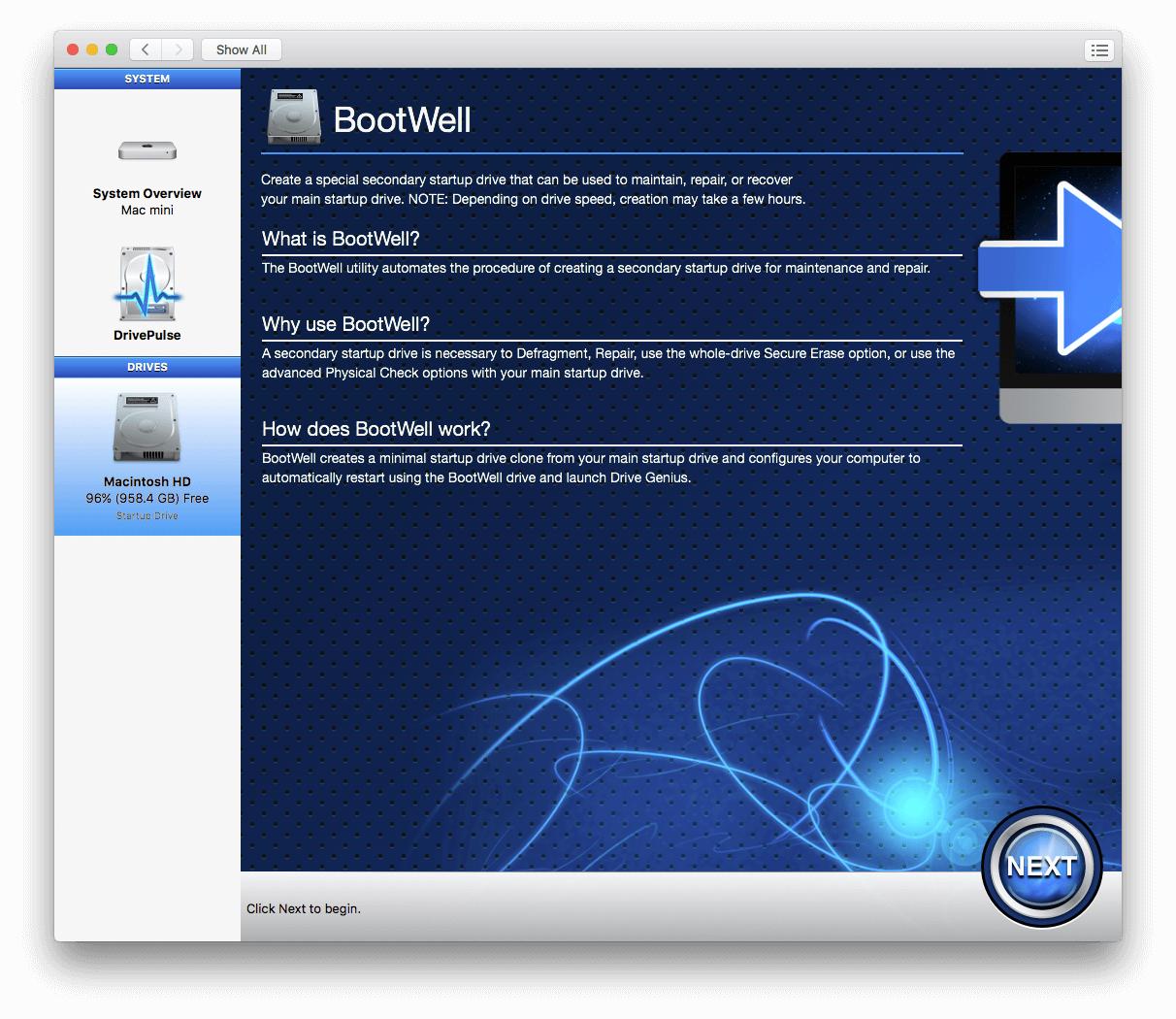Click the Show All button
Screen dimensions: 1176x1019
[241, 49]
